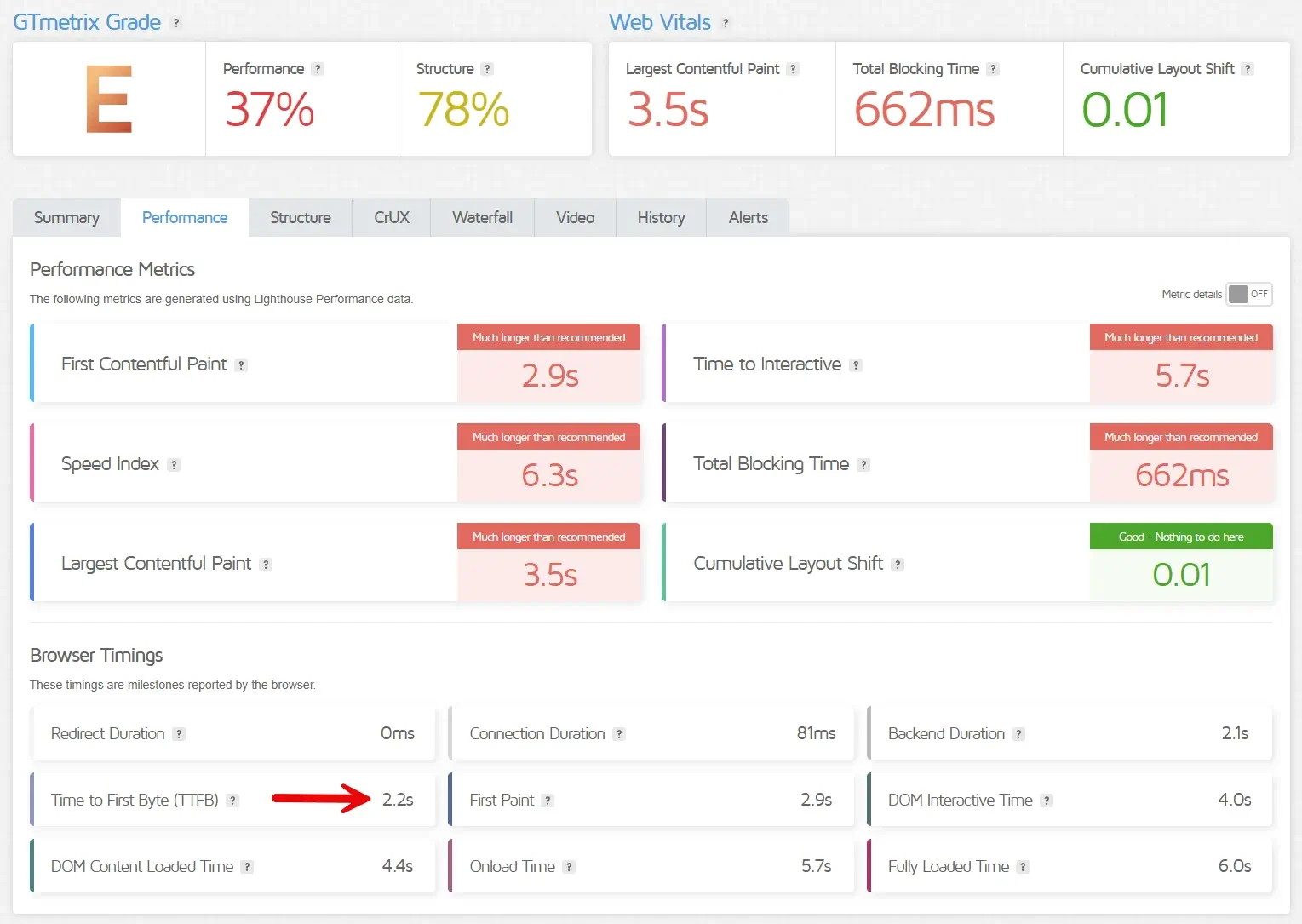Open help for Time to First Byte
This screenshot has height=924, width=1302.
tap(232, 801)
